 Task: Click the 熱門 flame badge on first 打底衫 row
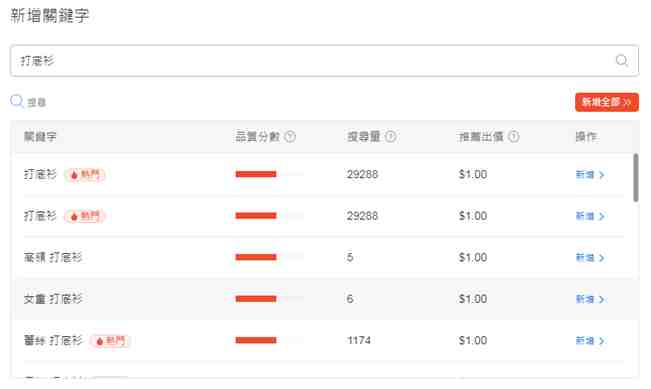(x=85, y=175)
